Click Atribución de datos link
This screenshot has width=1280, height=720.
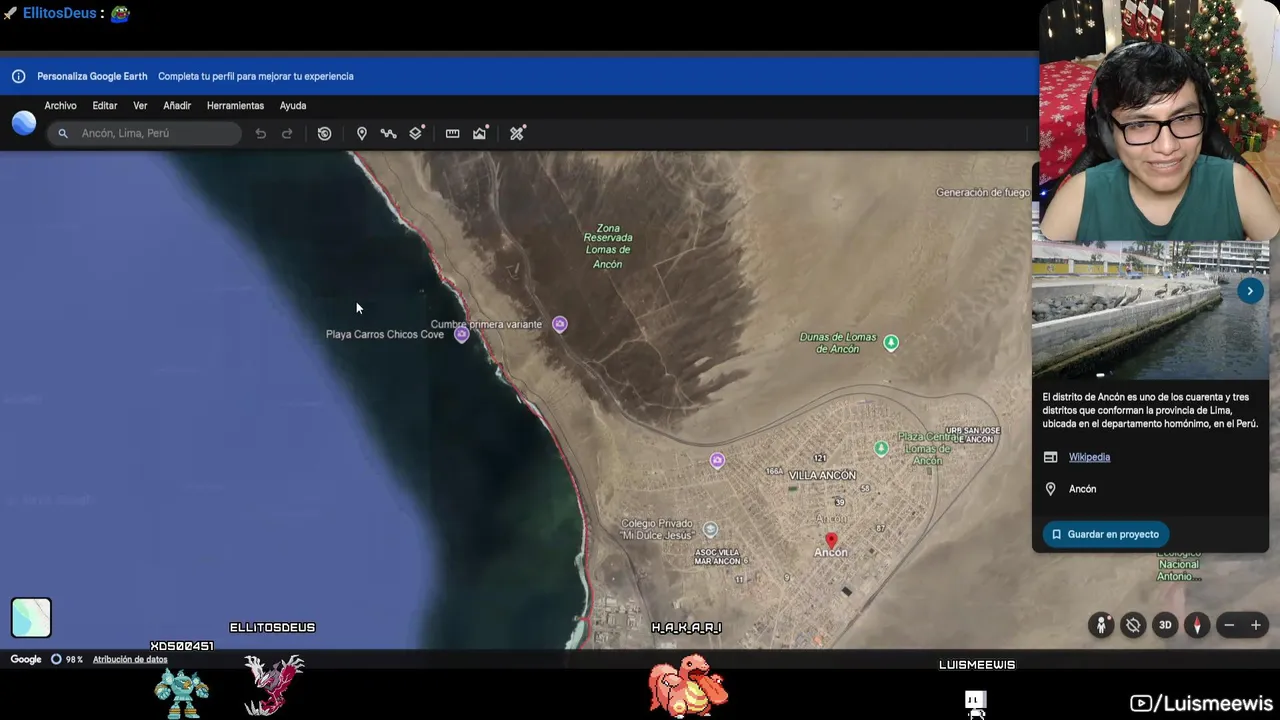tap(130, 659)
